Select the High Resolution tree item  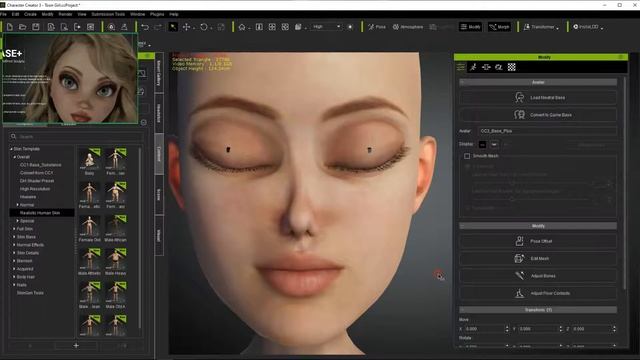click(x=35, y=189)
